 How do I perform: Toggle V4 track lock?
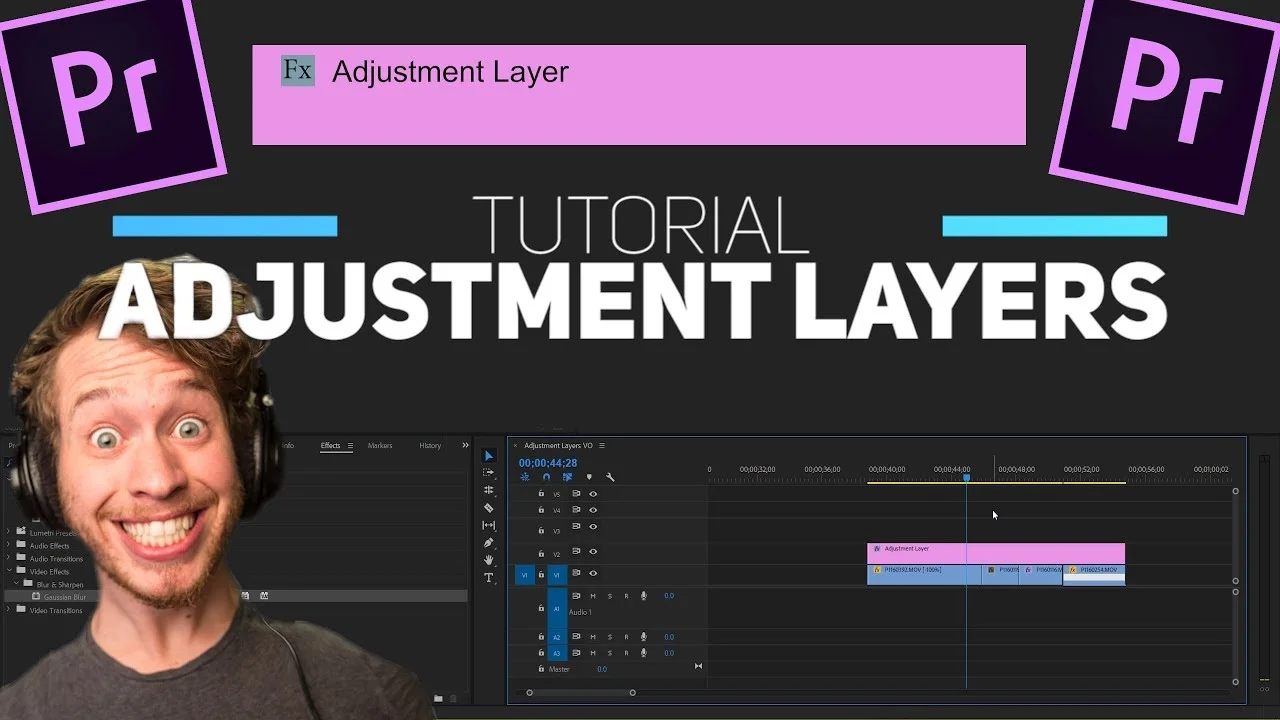541,510
